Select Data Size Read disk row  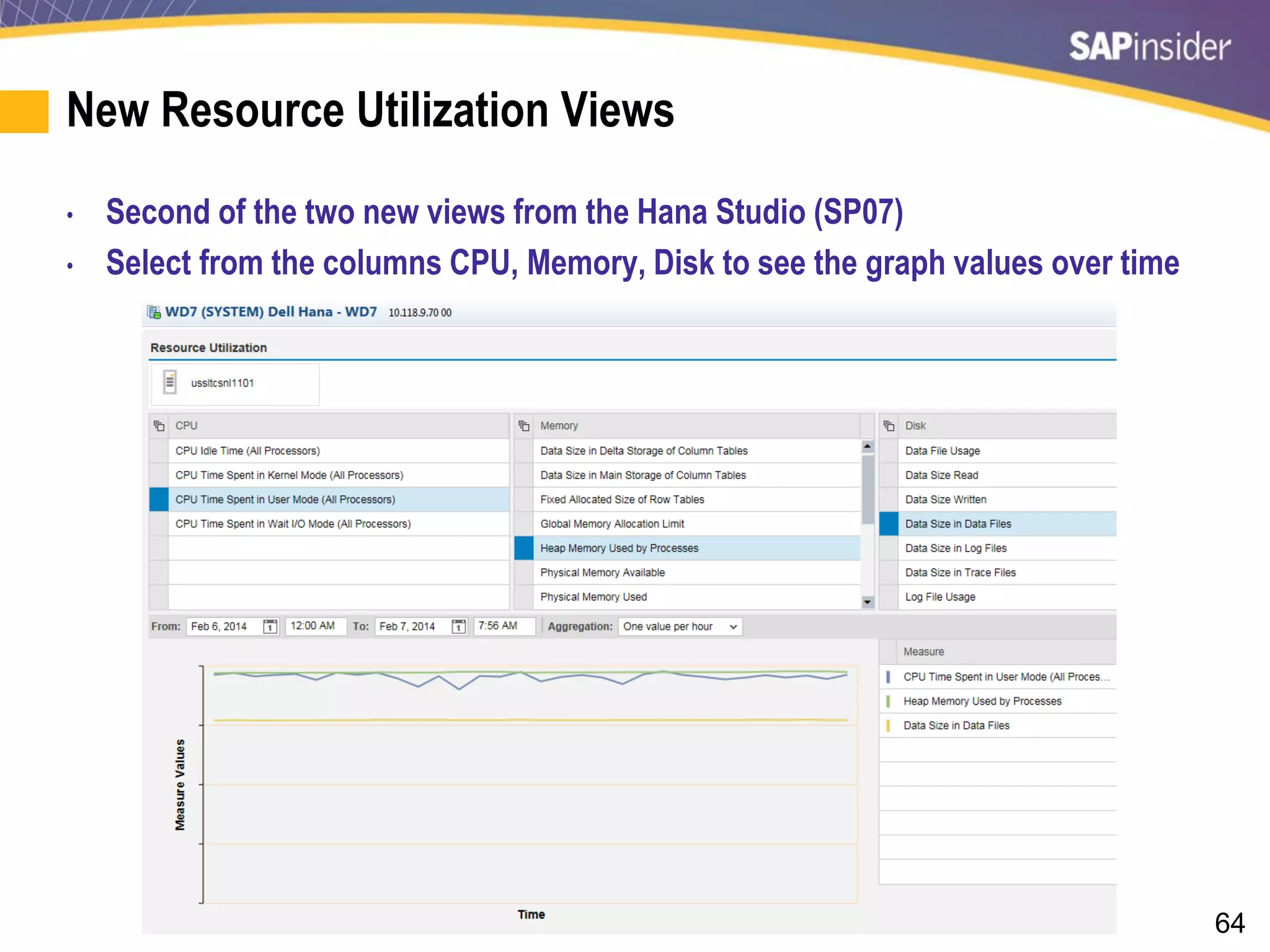pos(1008,475)
